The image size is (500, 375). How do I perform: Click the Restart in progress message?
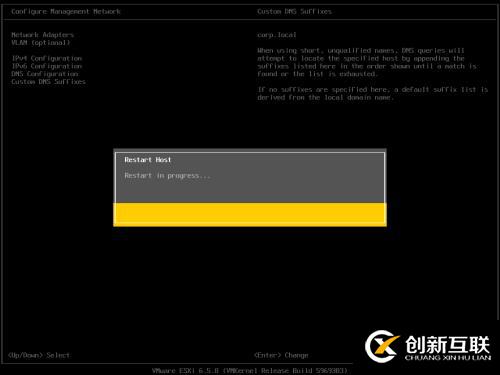point(167,176)
